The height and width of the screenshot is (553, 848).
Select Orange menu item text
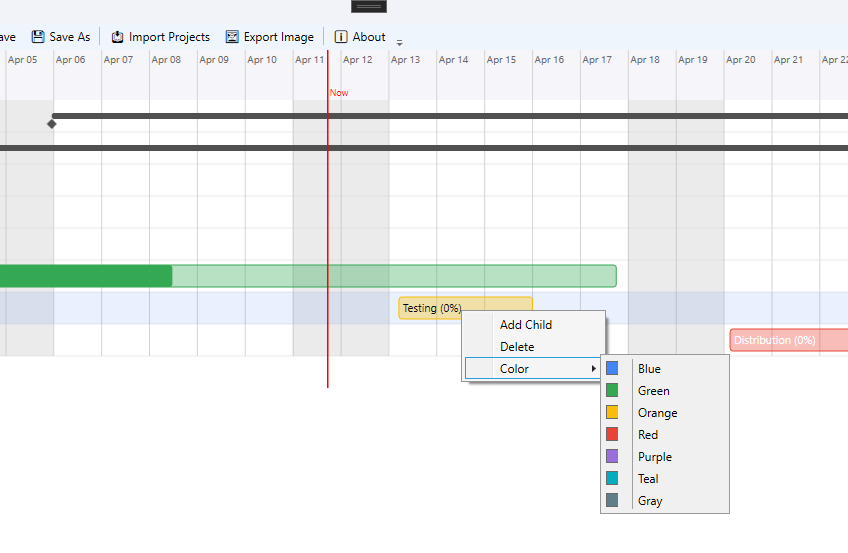pos(657,413)
